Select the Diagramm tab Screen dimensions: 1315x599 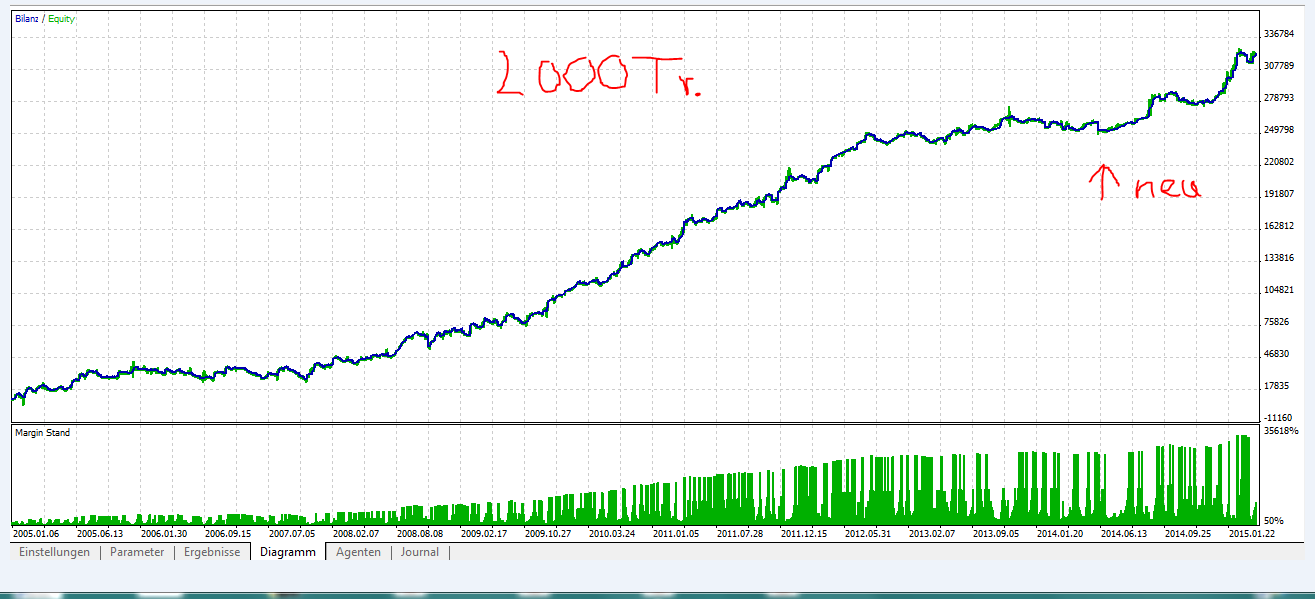coord(287,551)
